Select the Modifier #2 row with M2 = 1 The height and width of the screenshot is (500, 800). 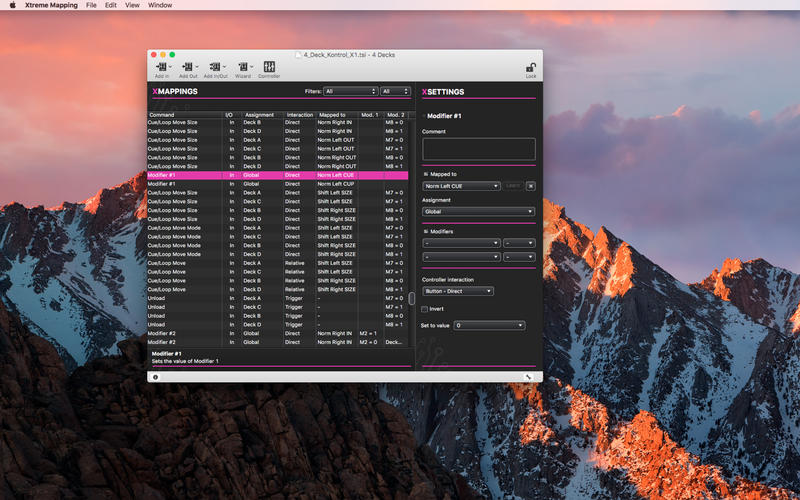coord(278,333)
